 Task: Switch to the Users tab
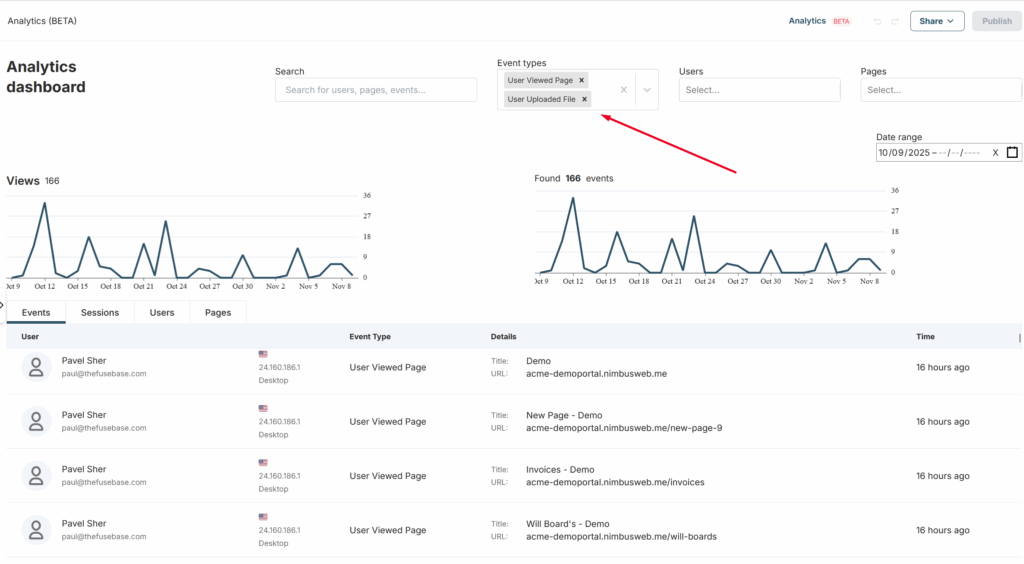tap(162, 313)
